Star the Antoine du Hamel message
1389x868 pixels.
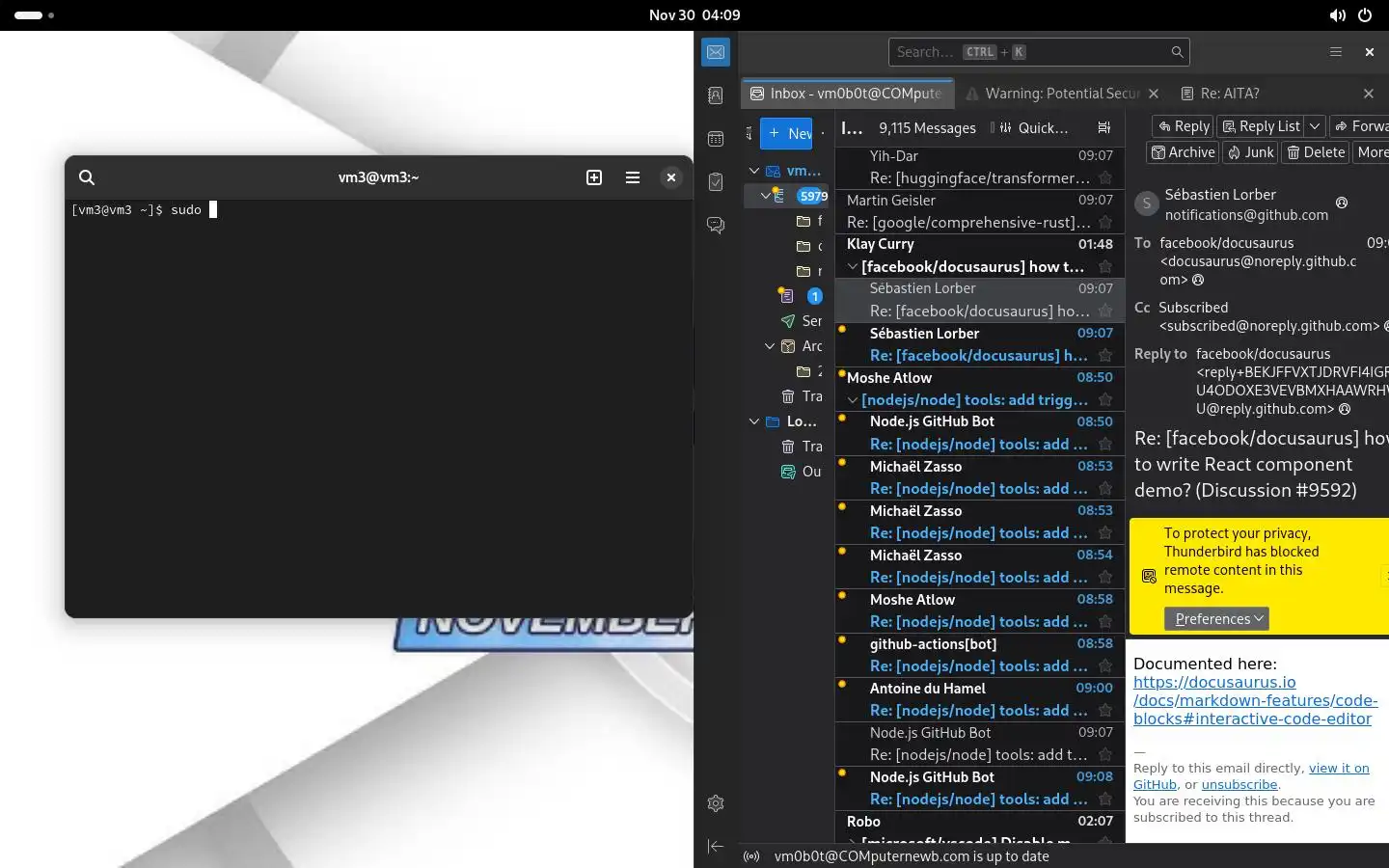click(x=1105, y=710)
